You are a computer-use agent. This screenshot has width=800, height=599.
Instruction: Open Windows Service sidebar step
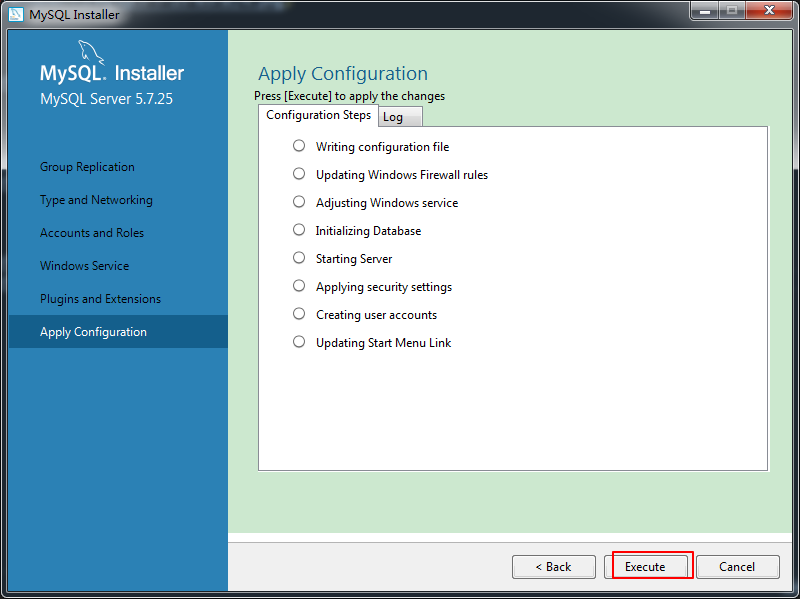point(84,266)
